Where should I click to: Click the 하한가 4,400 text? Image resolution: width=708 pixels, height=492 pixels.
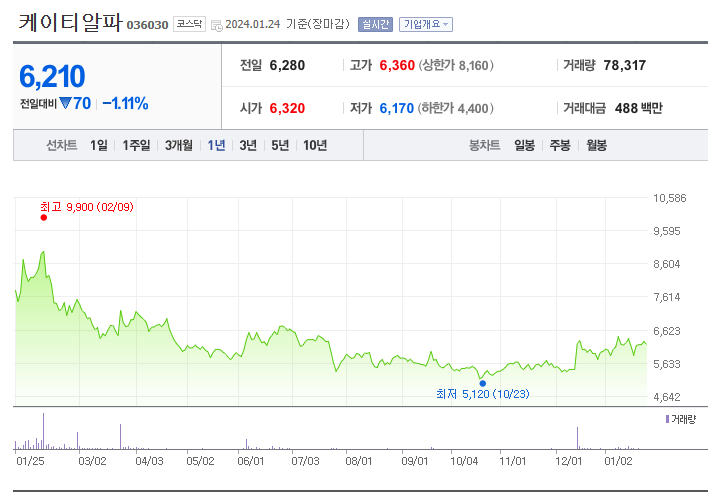coord(456,108)
